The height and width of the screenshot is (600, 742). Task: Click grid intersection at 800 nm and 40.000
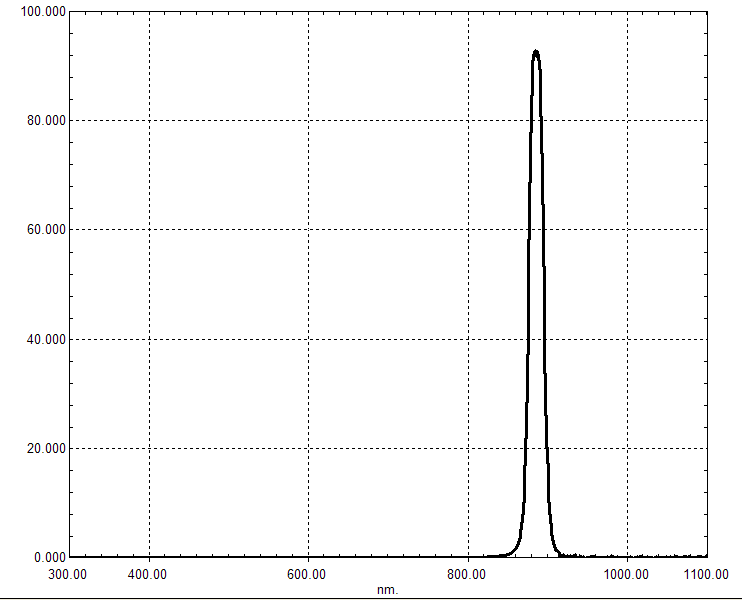[x=468, y=339]
